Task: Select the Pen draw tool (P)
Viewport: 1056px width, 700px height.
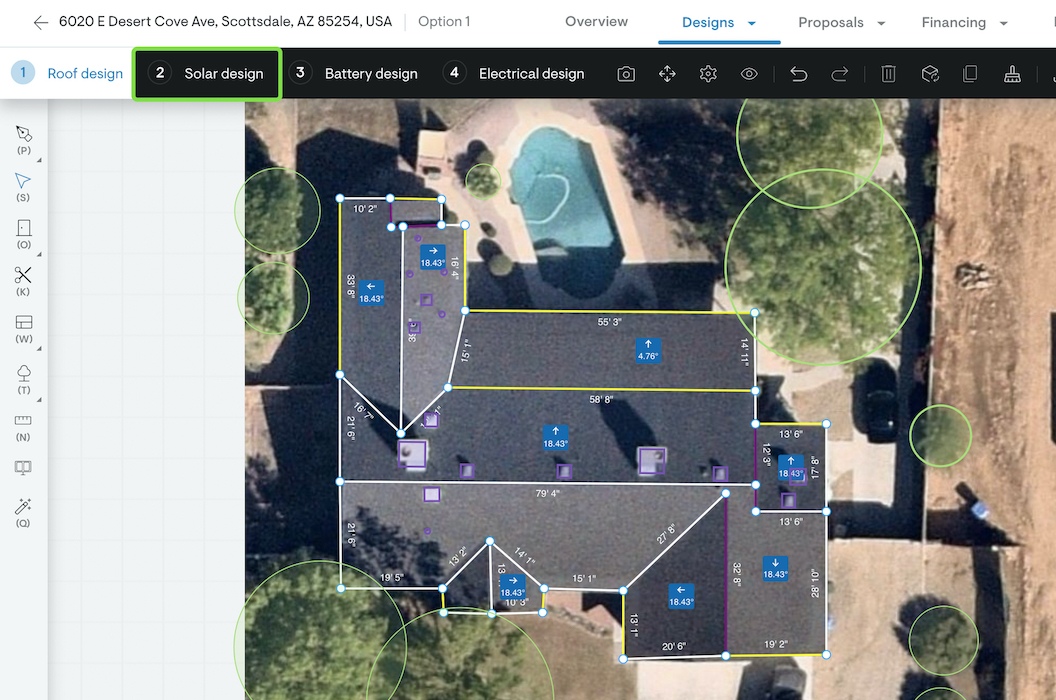Action: [23, 134]
